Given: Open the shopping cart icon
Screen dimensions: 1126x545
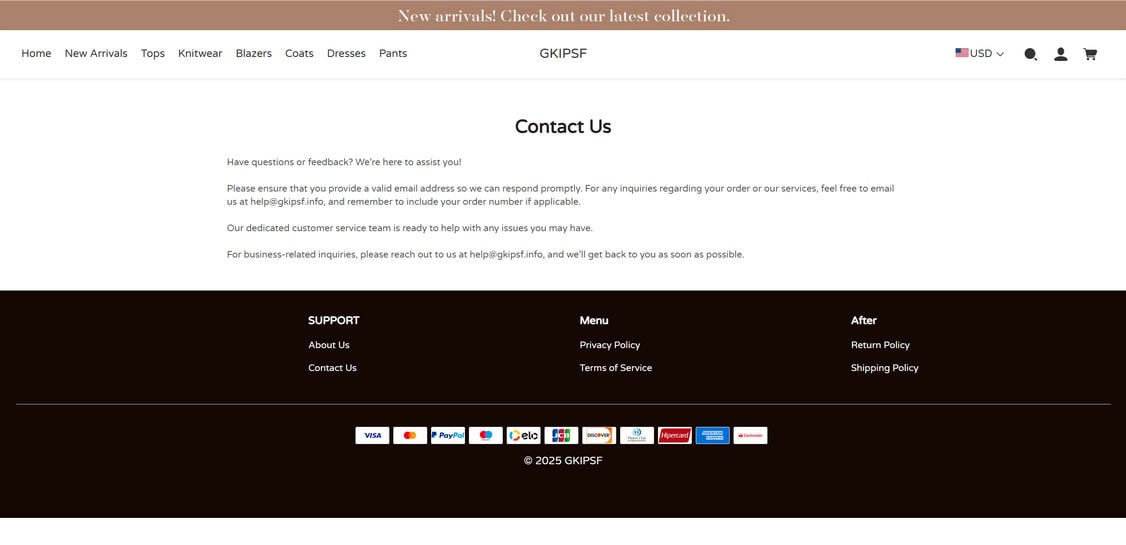Looking at the screenshot, I should point(1090,54).
